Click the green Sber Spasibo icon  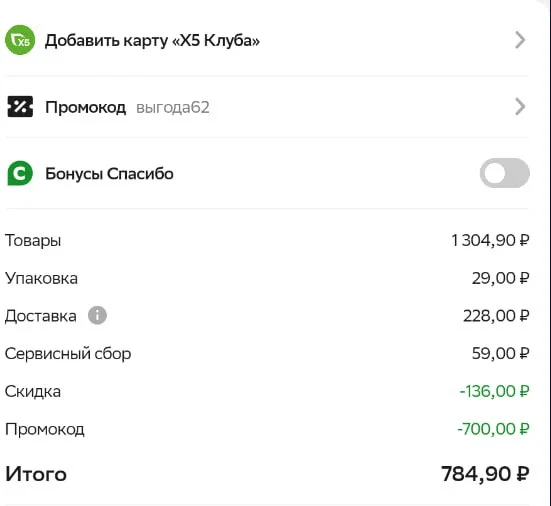coord(20,173)
